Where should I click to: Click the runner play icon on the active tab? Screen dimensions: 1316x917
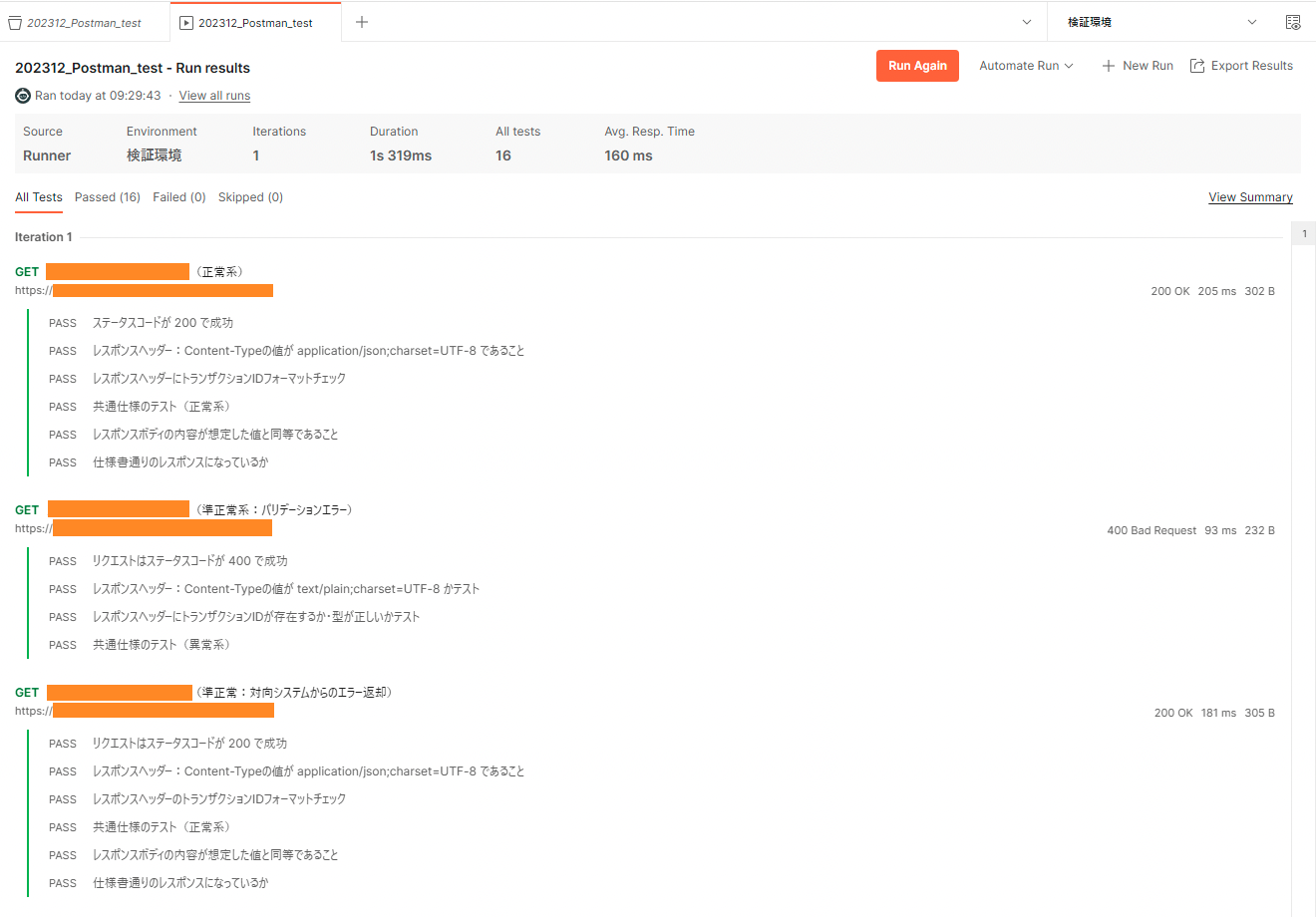coord(185,20)
